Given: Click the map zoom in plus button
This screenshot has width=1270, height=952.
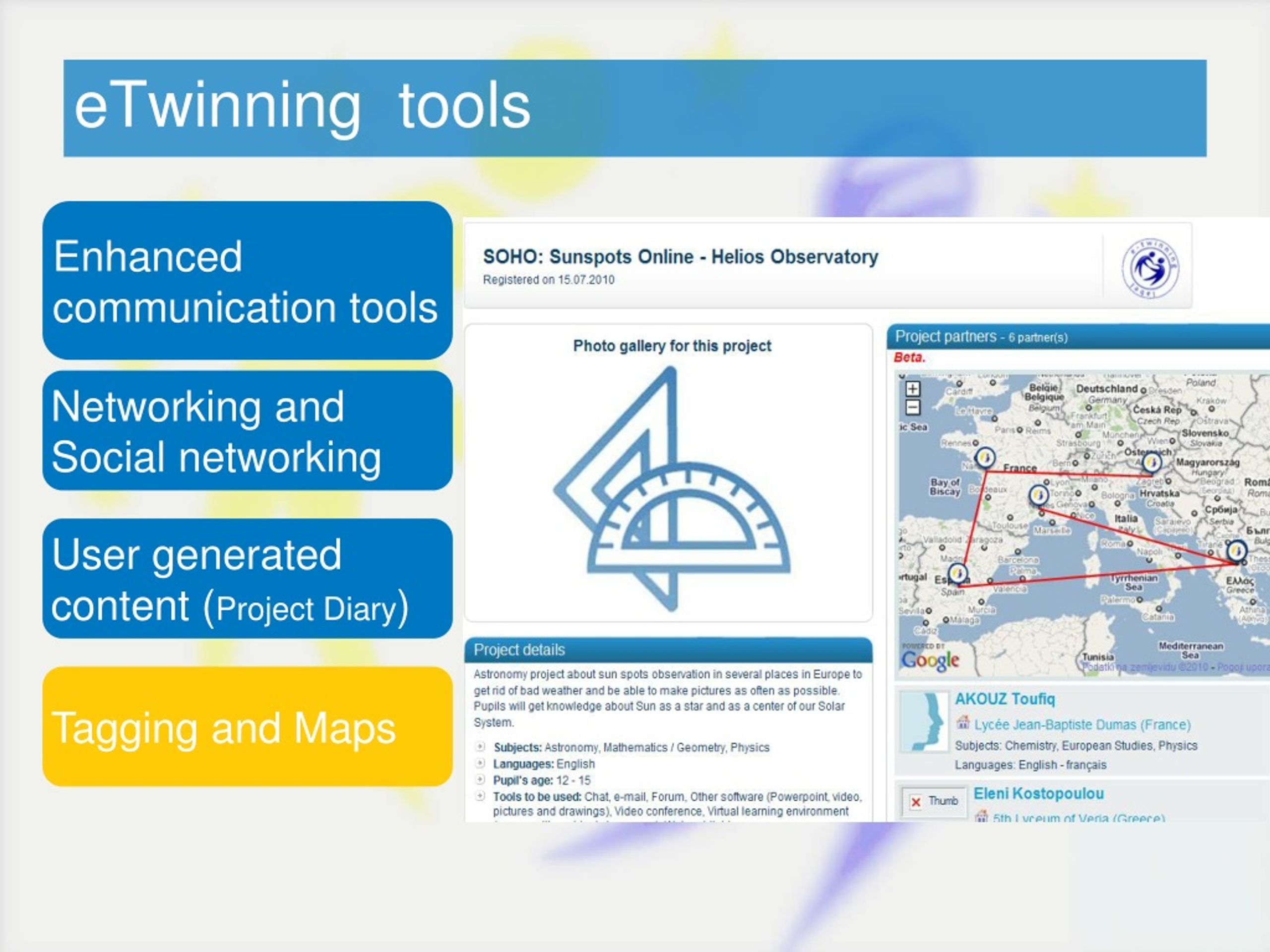Looking at the screenshot, I should [x=913, y=389].
